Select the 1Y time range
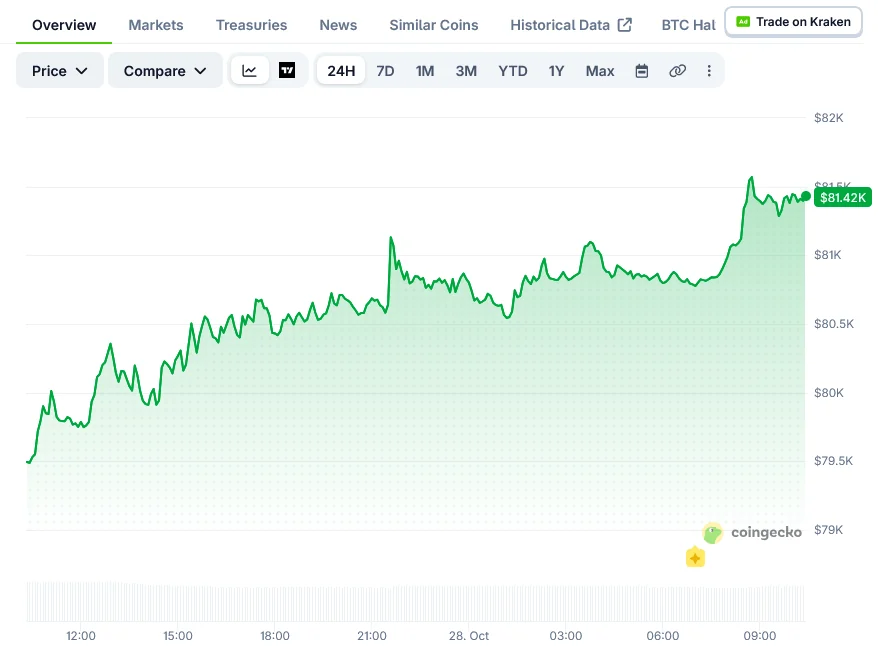Screen dimensions: 878x647 click(556, 71)
